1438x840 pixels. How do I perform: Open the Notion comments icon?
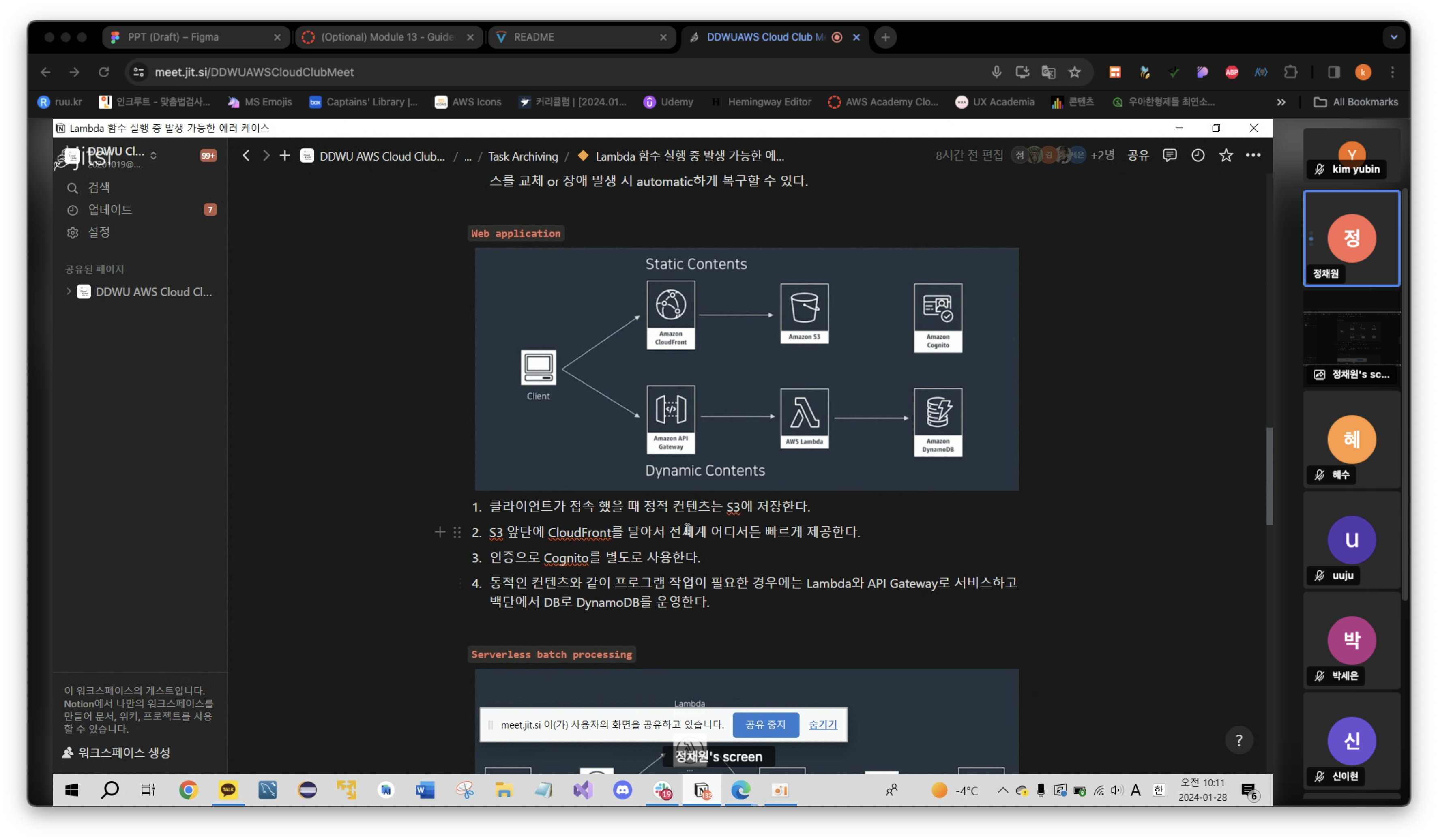[x=1170, y=155]
